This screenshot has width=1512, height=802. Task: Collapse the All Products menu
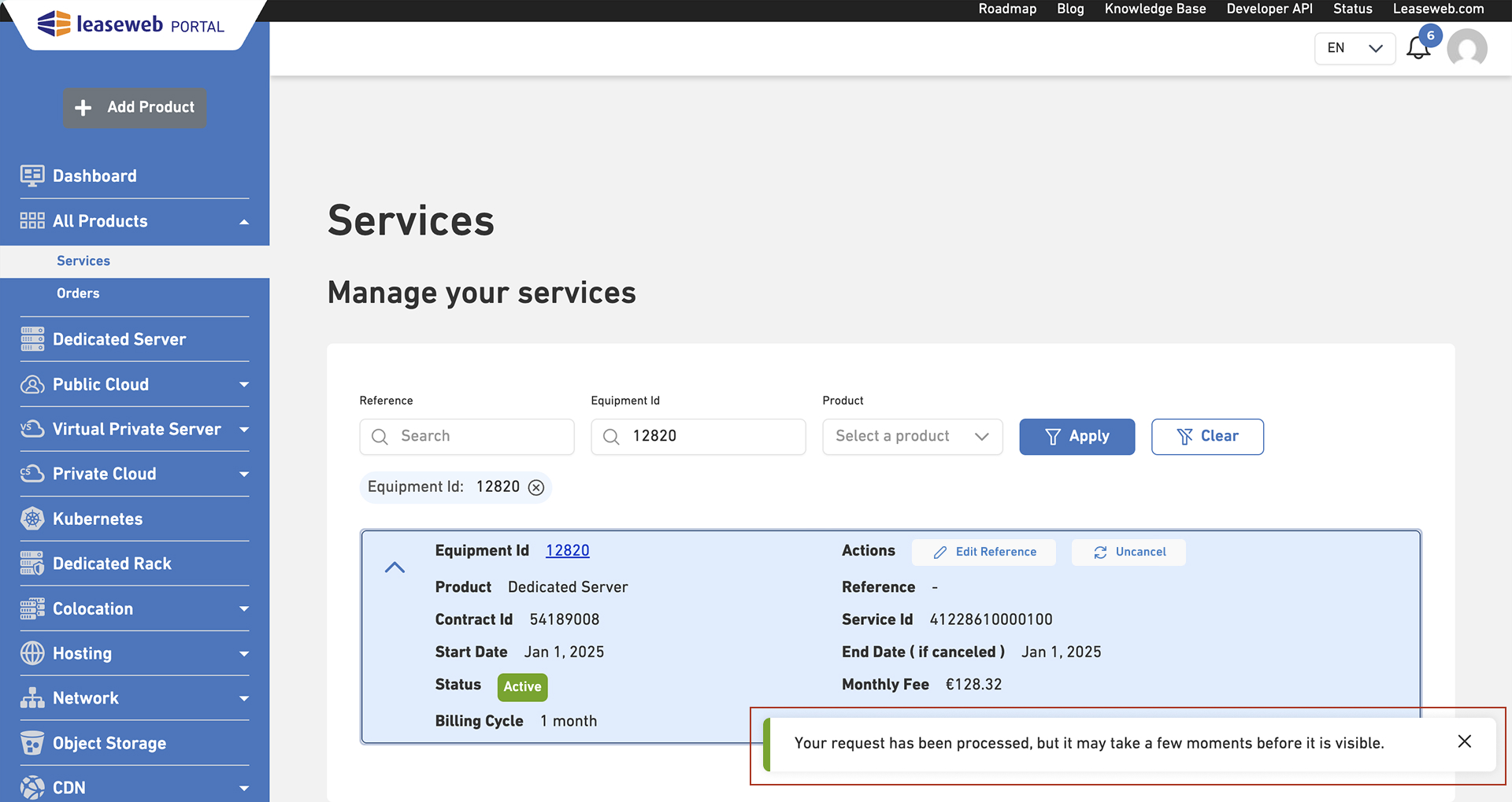point(244,222)
